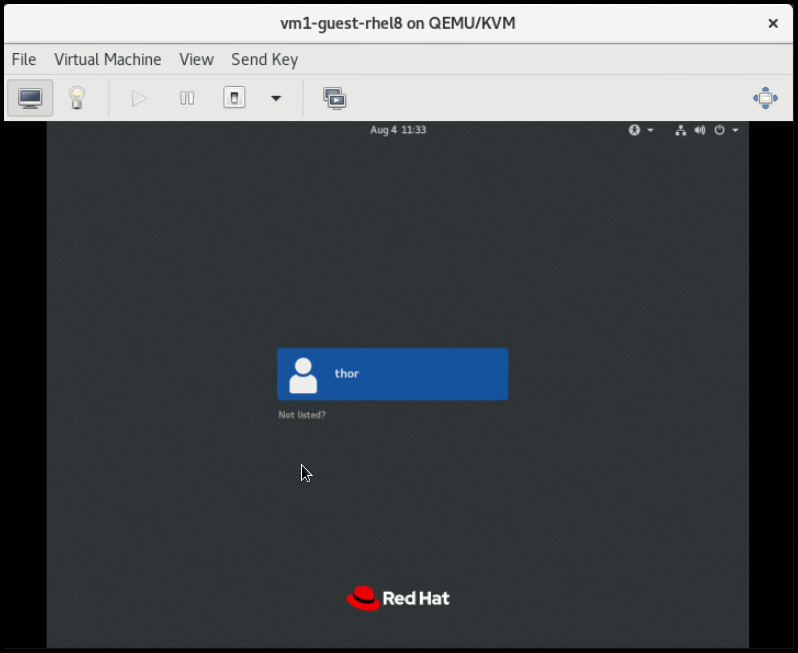This screenshot has height=653, width=798.
Task: Open the View menu
Action: (196, 59)
